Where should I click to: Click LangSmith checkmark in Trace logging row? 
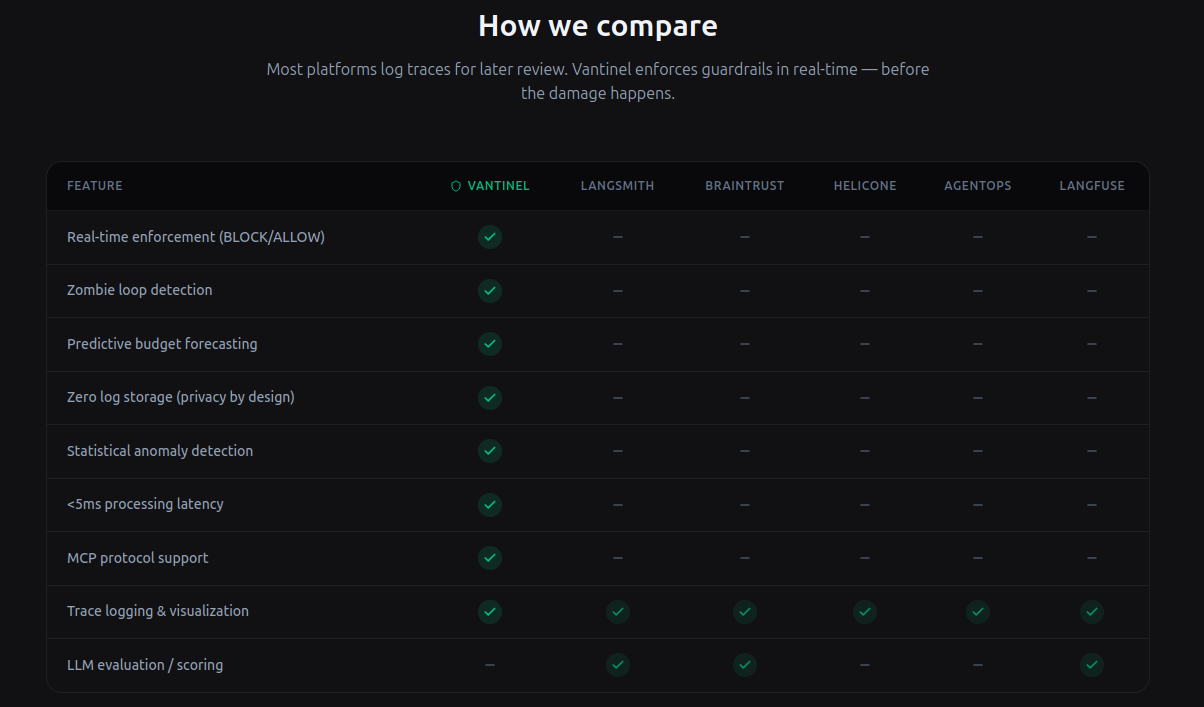click(618, 612)
